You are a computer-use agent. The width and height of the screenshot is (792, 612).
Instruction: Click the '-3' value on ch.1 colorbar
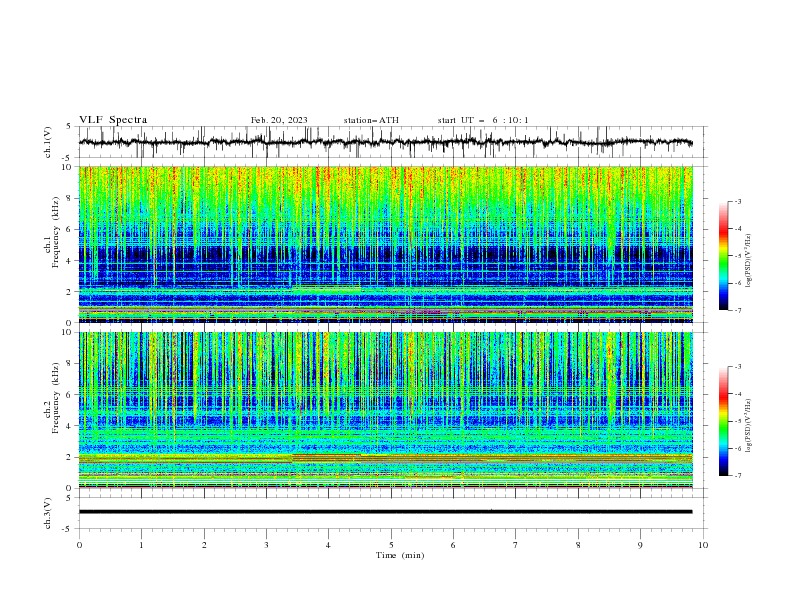pos(737,201)
